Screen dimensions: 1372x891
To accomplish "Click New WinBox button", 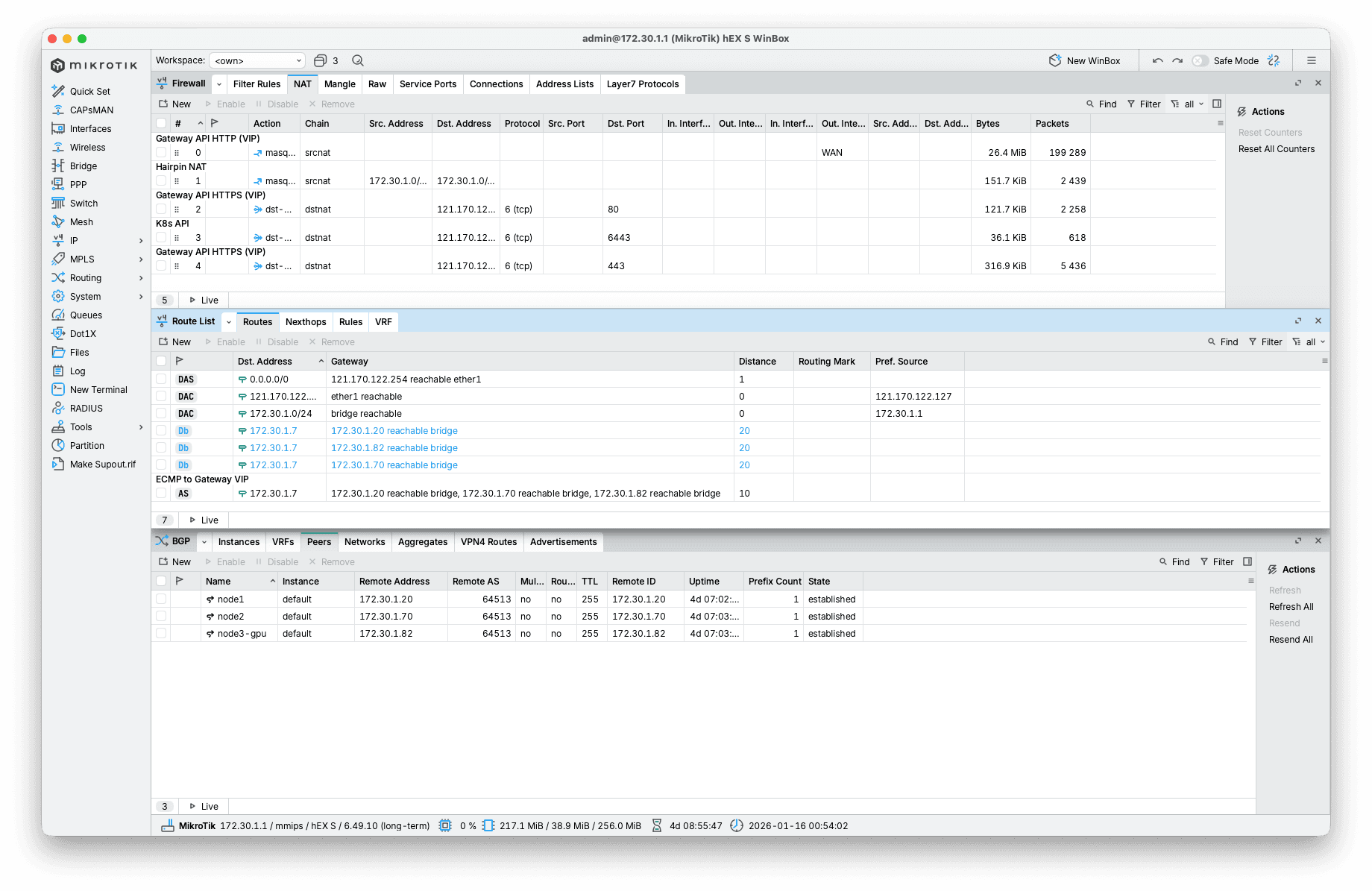I will point(1085,60).
